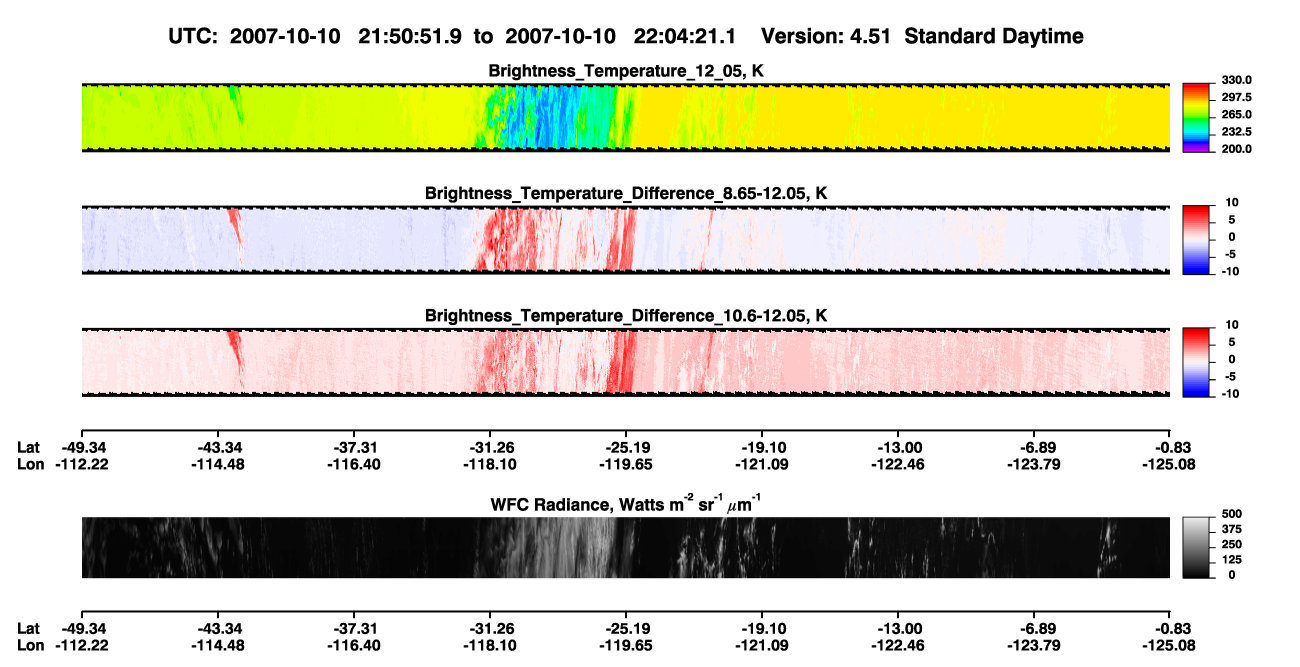The height and width of the screenshot is (667, 1300).
Task: Click the 330.0 colorbar tick label
Action: (1236, 80)
